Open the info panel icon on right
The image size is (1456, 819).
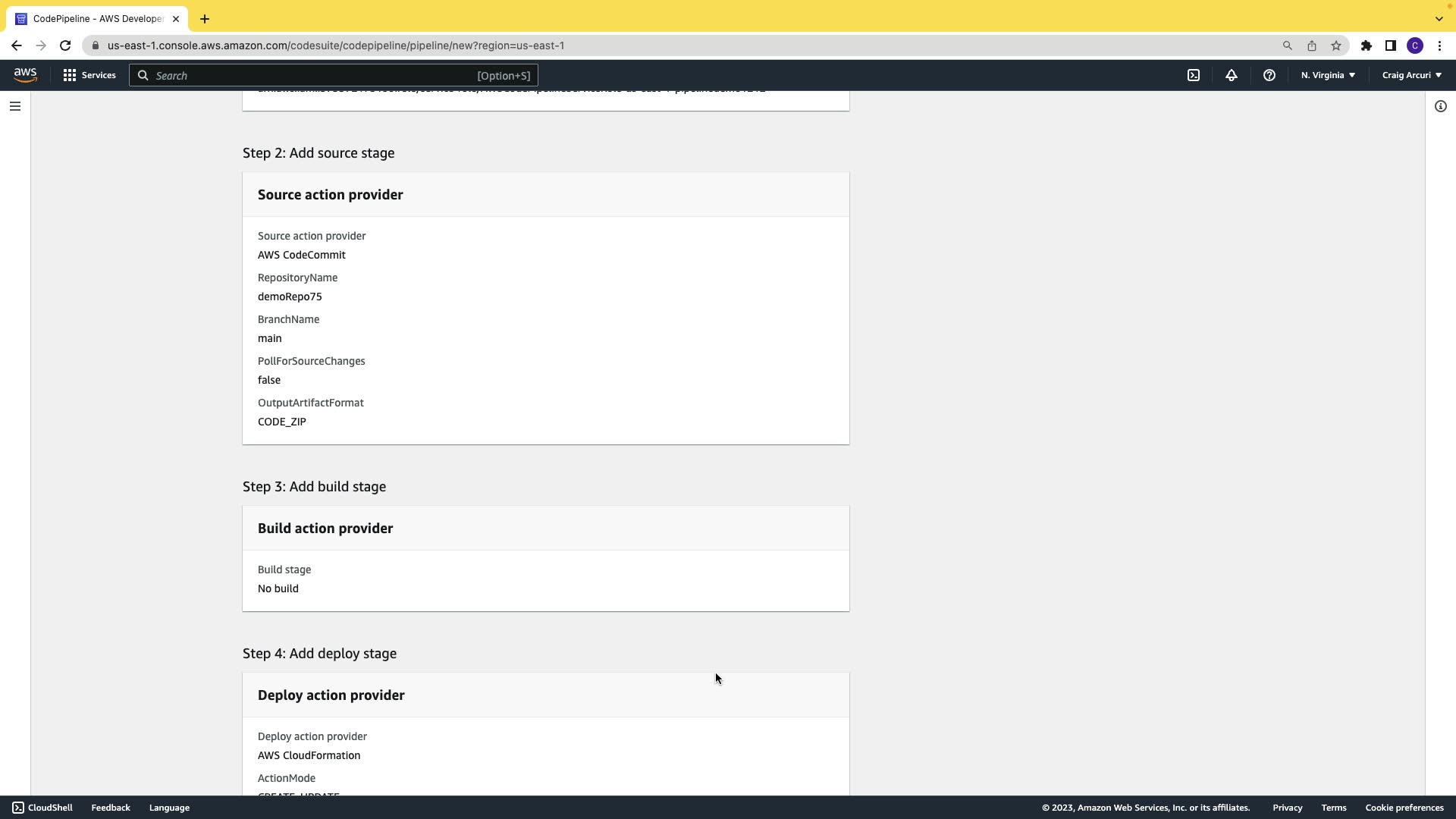(1440, 106)
